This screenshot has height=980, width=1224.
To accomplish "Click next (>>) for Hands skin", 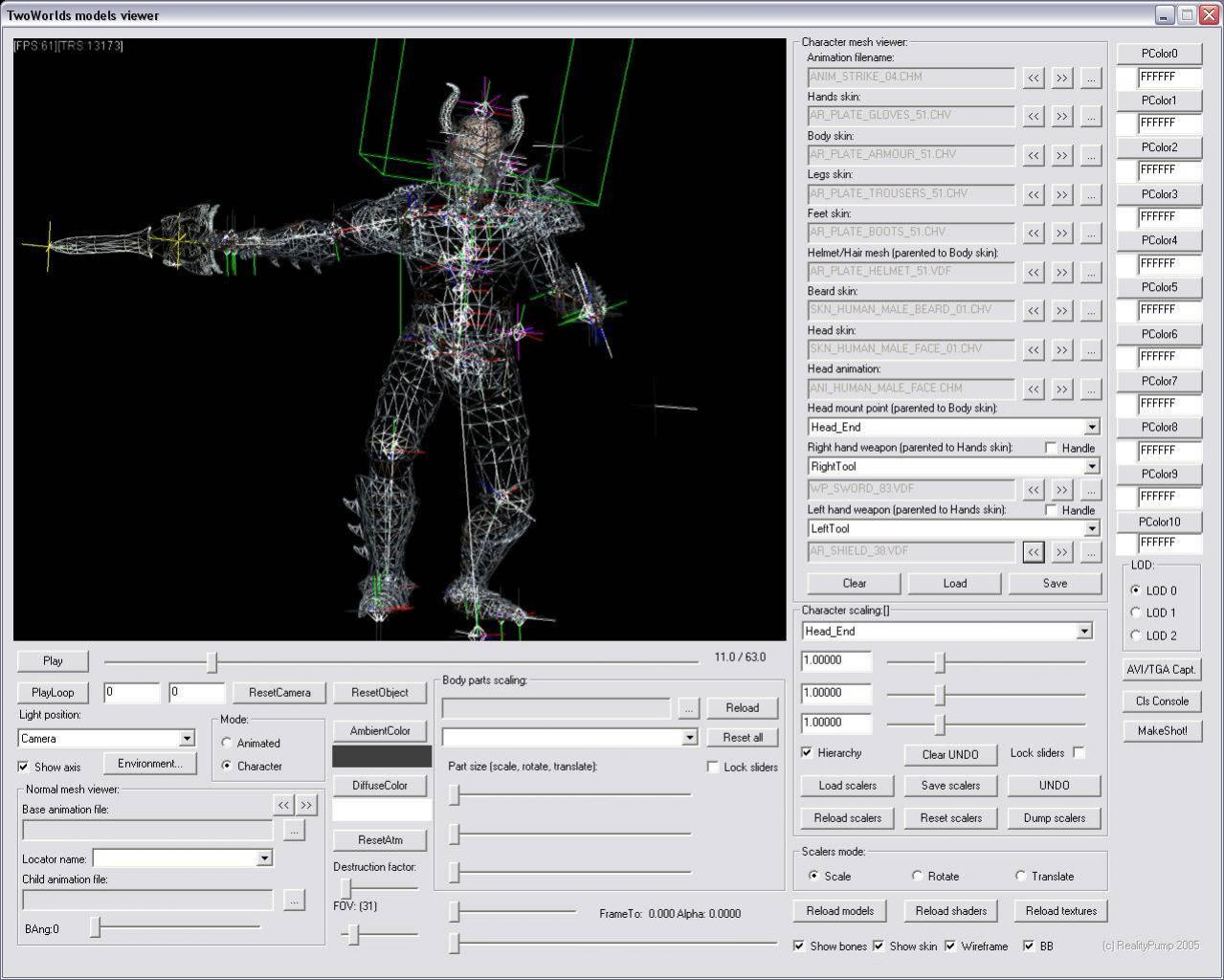I will [x=1061, y=117].
